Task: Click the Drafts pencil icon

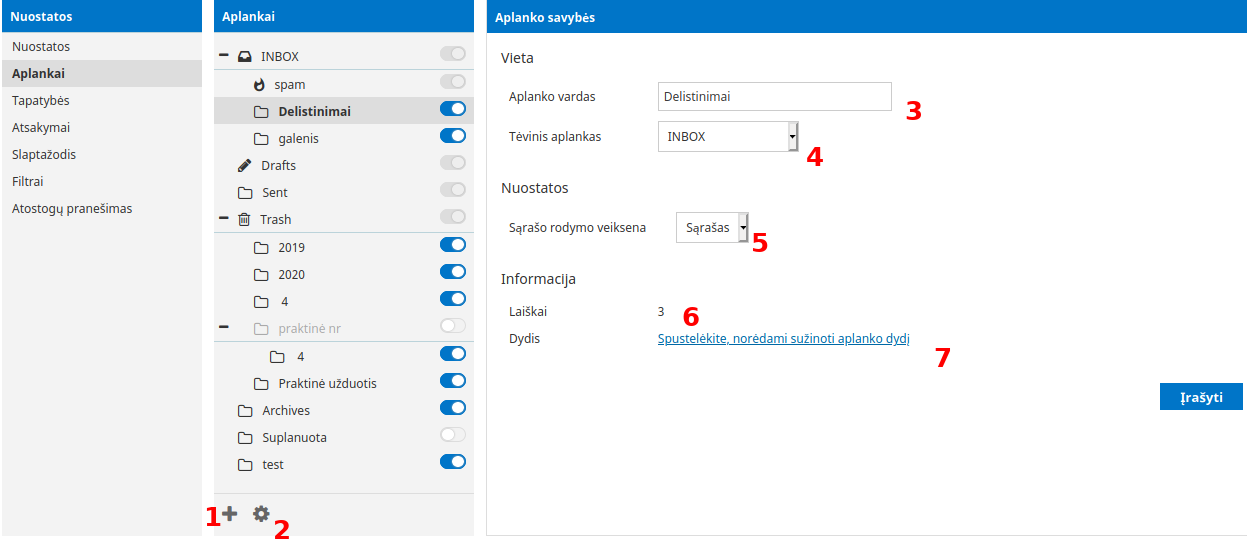Action: (244, 165)
